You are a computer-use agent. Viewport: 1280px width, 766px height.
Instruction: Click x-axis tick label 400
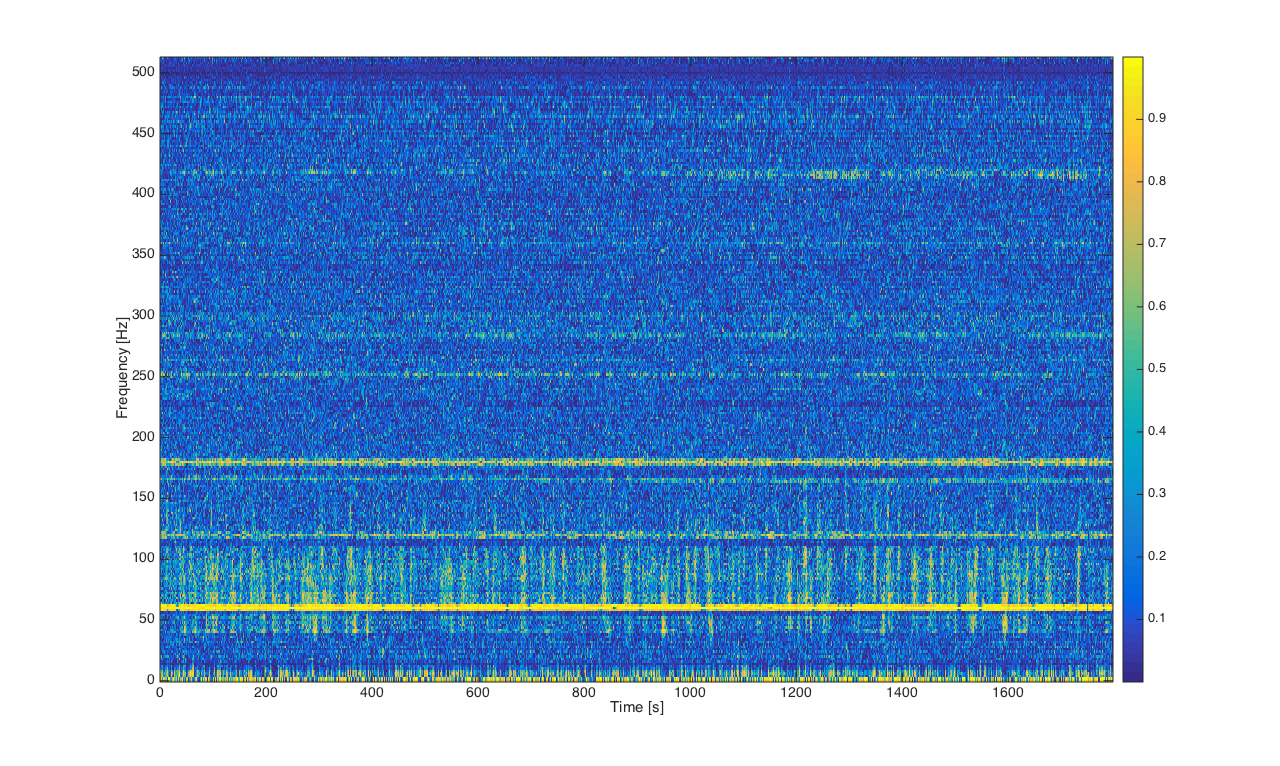click(x=372, y=693)
